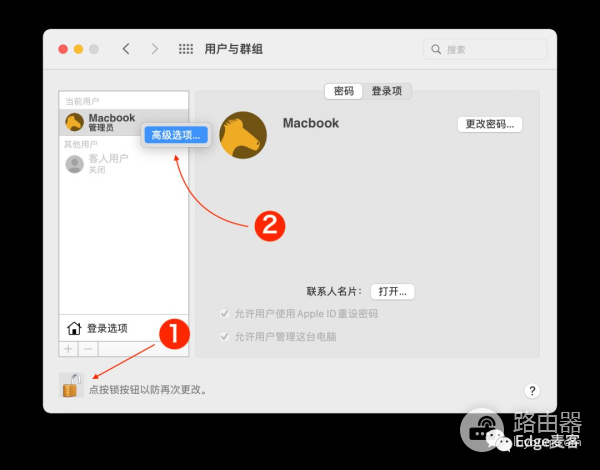Click the Macbook name next to avatar

point(311,123)
